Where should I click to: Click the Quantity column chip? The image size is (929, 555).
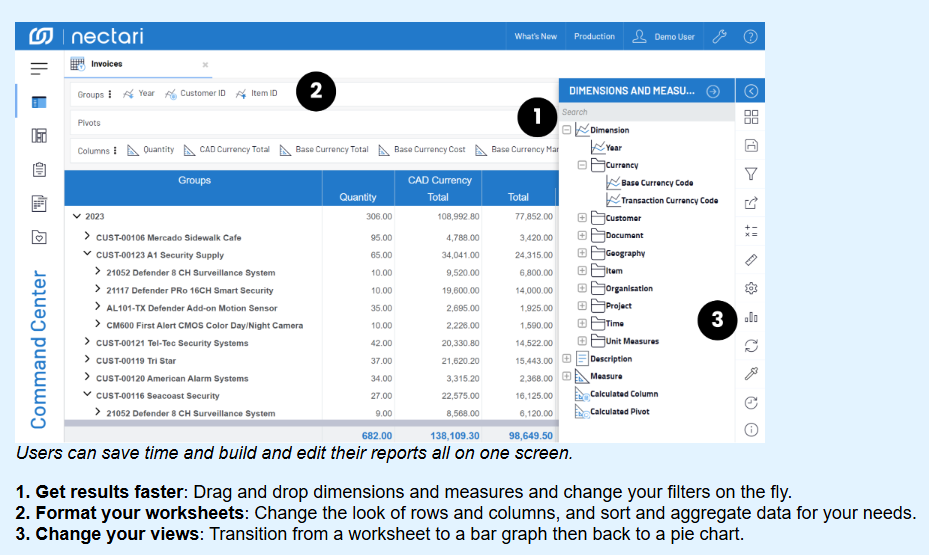pyautogui.click(x=150, y=150)
